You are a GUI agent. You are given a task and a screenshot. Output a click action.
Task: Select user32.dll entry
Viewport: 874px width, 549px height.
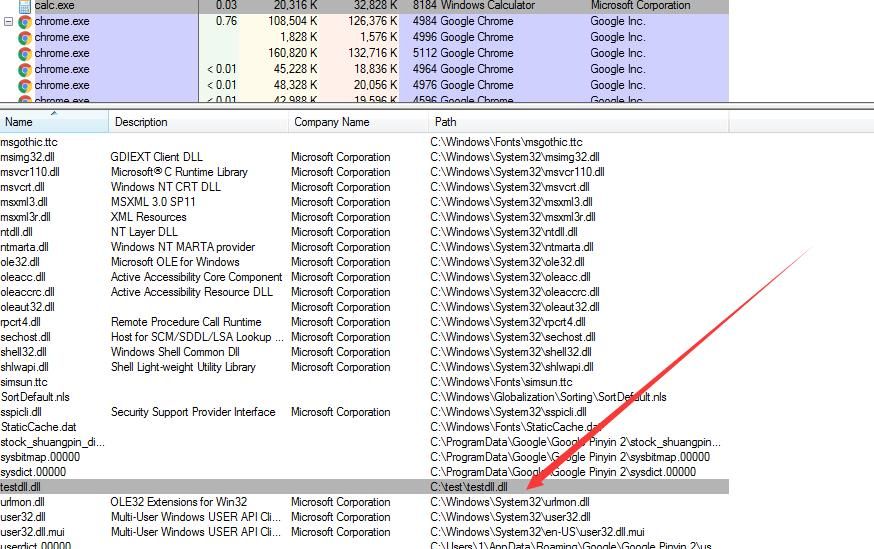coord(23,517)
